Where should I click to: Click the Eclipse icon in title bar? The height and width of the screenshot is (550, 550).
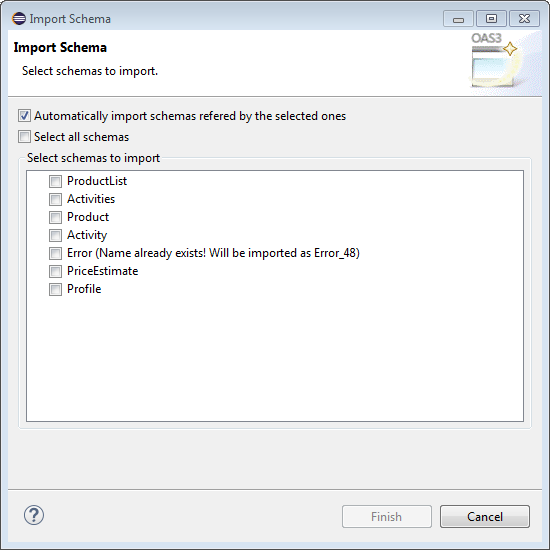coord(19,19)
